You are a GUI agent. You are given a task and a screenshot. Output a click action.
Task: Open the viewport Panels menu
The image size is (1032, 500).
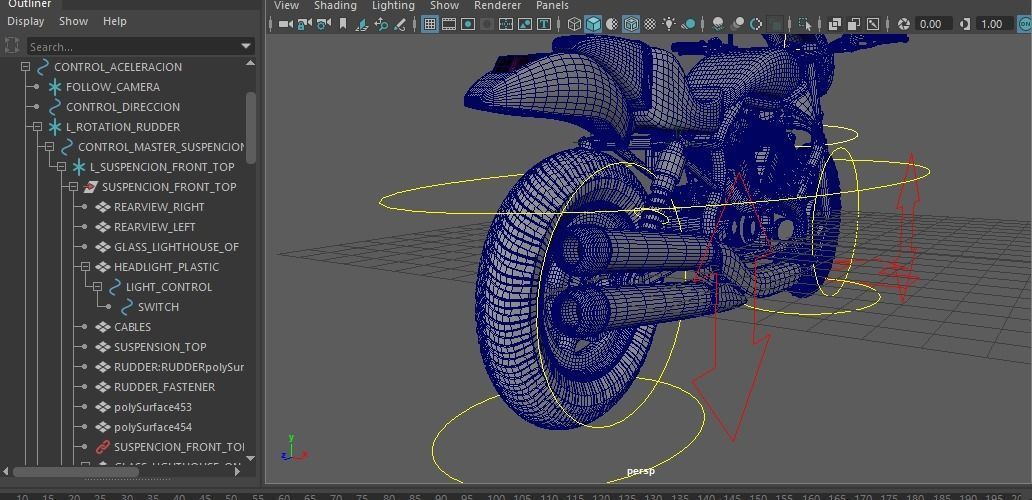552,5
